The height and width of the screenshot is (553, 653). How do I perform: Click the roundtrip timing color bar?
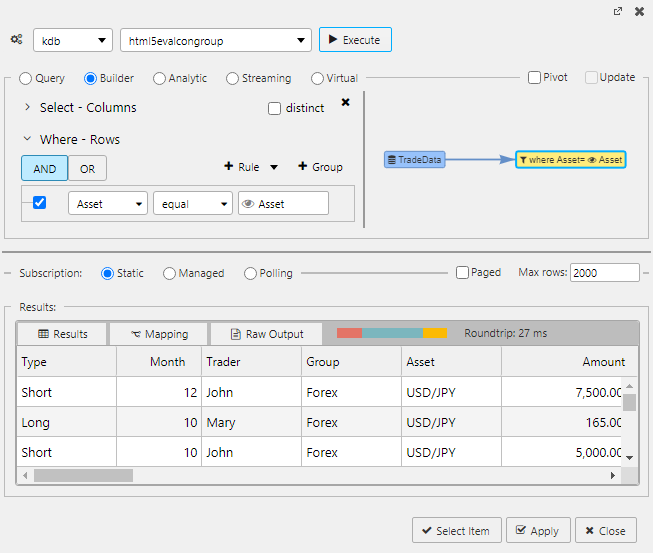coord(392,333)
